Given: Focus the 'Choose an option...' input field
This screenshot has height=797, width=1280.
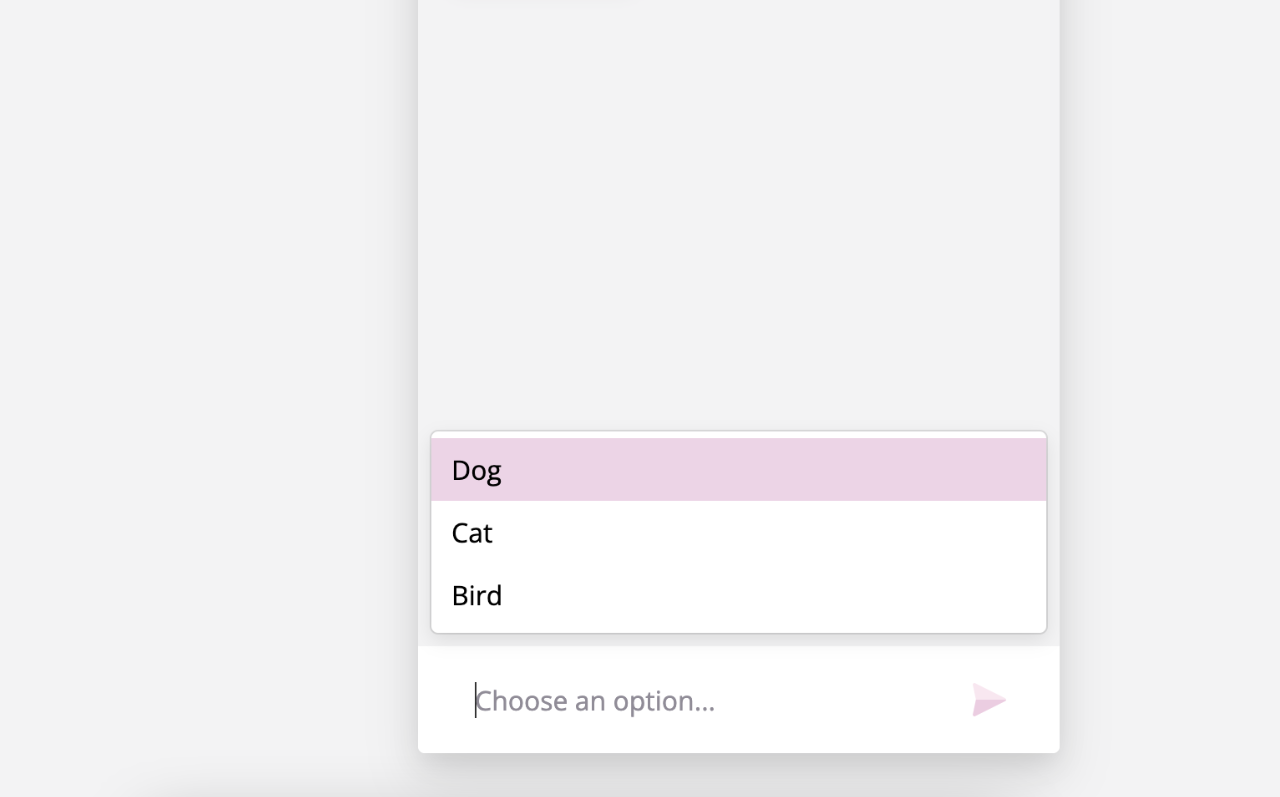Looking at the screenshot, I should tap(710, 700).
